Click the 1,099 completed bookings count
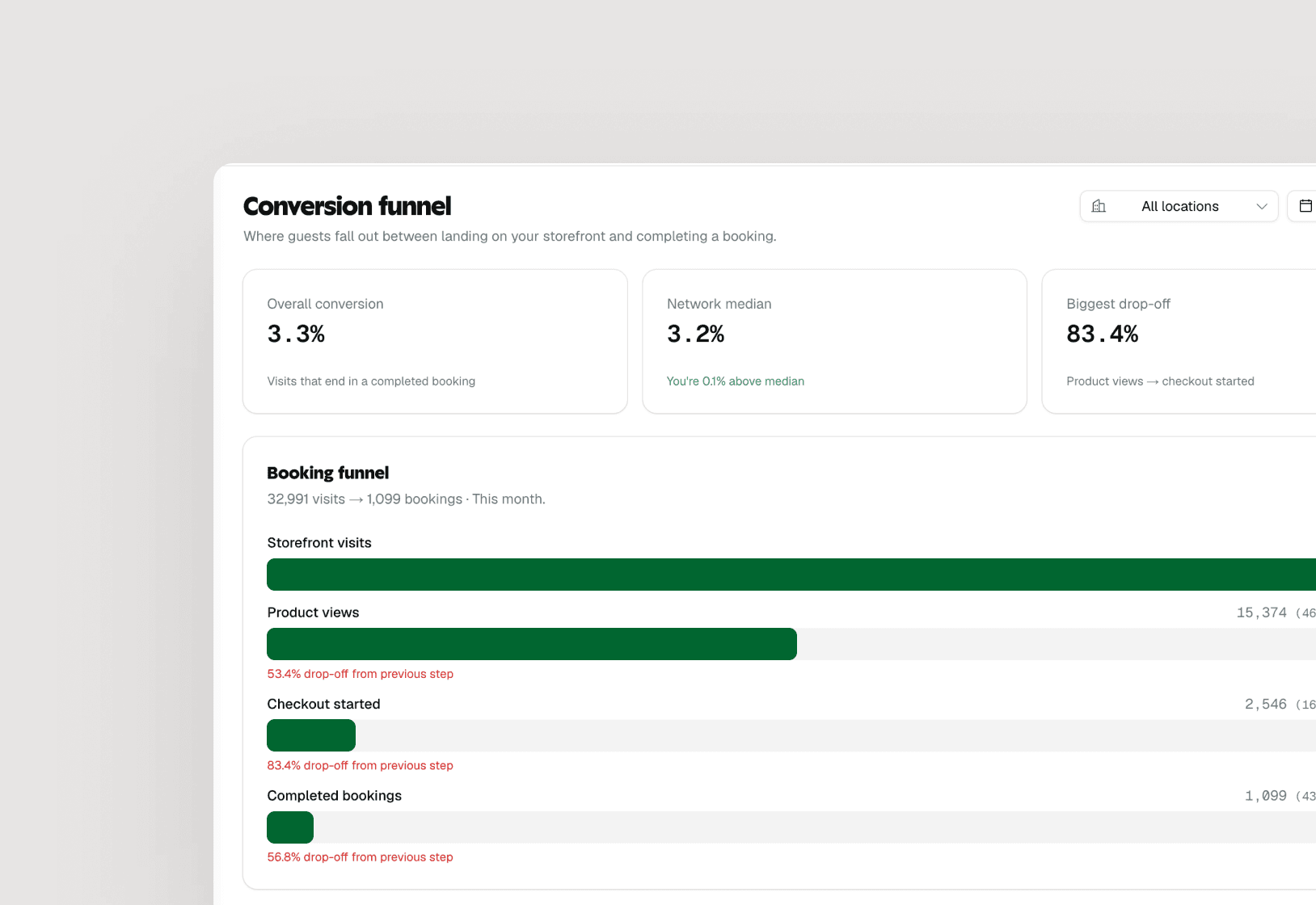 point(1265,796)
